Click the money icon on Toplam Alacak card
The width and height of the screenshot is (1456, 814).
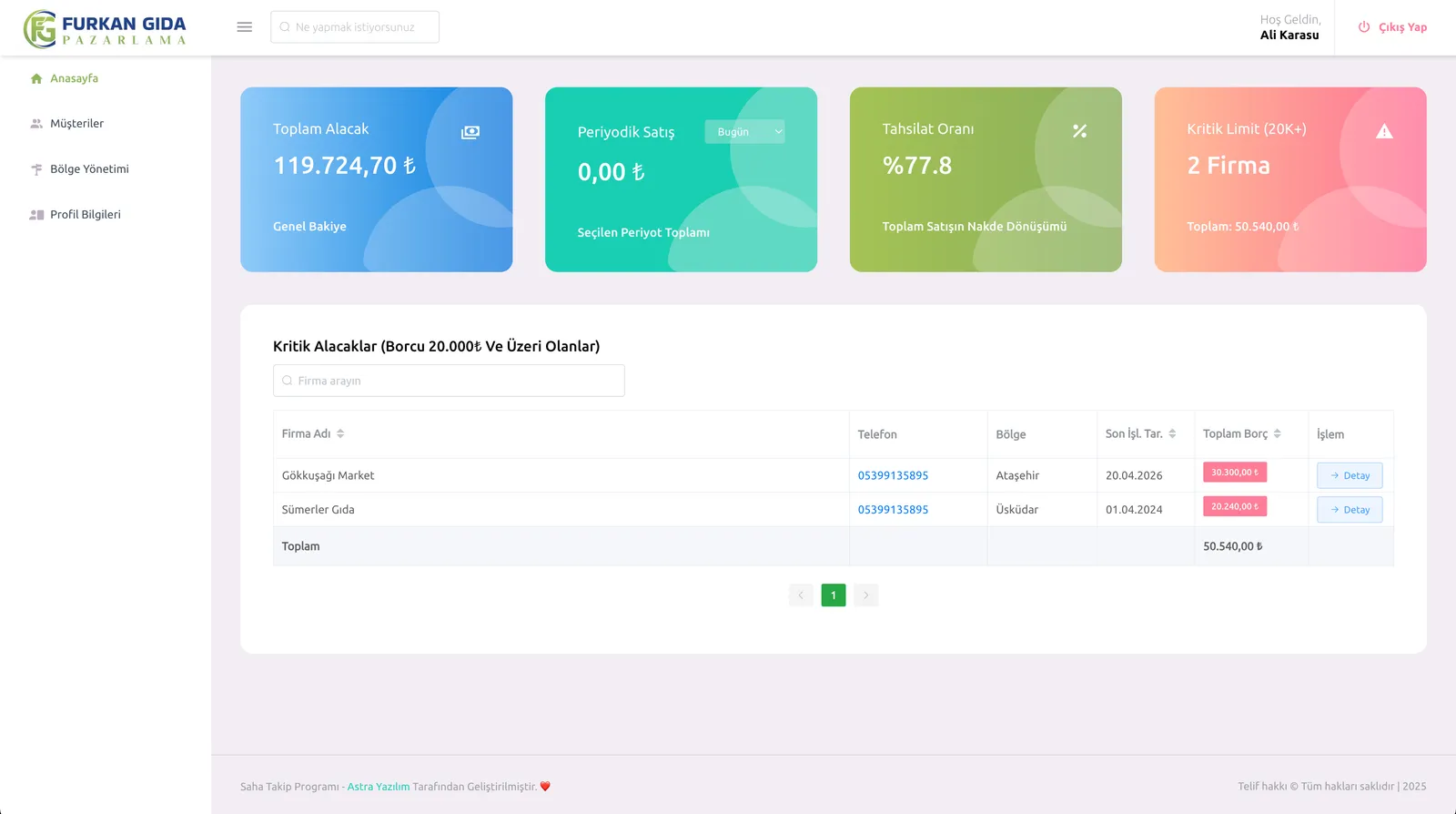(470, 132)
